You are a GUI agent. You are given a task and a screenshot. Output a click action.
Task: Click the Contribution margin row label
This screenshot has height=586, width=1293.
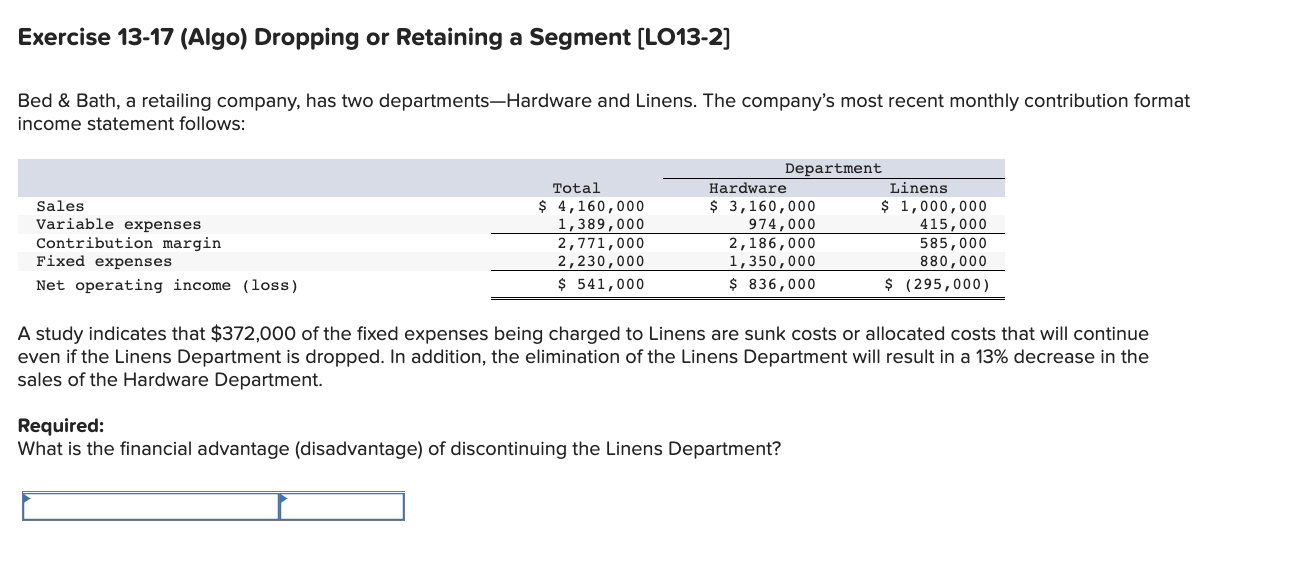tap(129, 242)
